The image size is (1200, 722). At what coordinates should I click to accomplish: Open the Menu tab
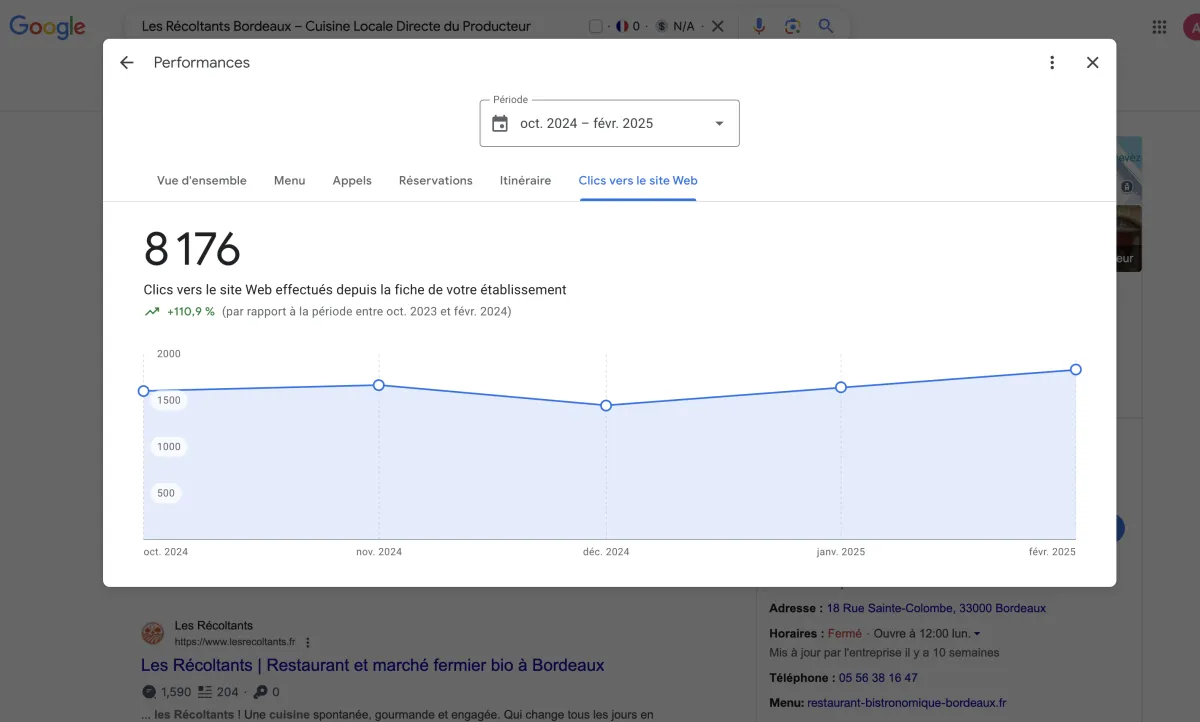click(x=290, y=181)
